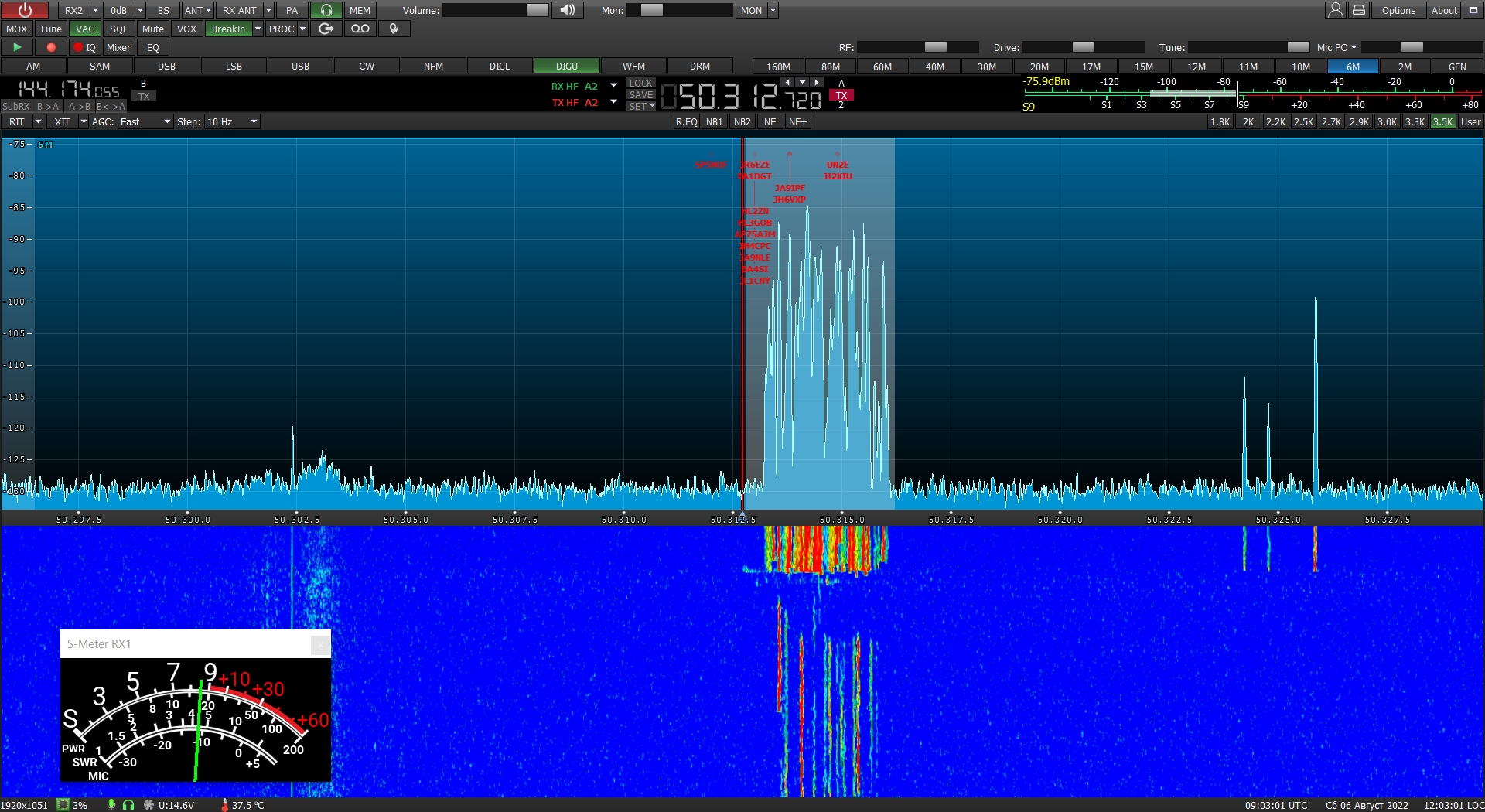The image size is (1485, 812).
Task: Open the PROC dropdown arrow
Action: point(302,29)
